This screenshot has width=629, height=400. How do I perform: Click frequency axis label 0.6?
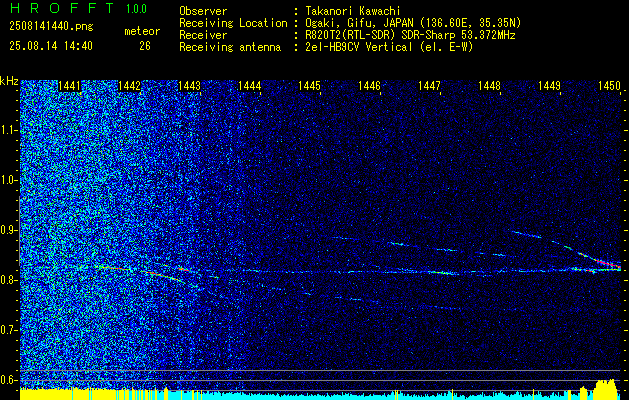pos(8,380)
